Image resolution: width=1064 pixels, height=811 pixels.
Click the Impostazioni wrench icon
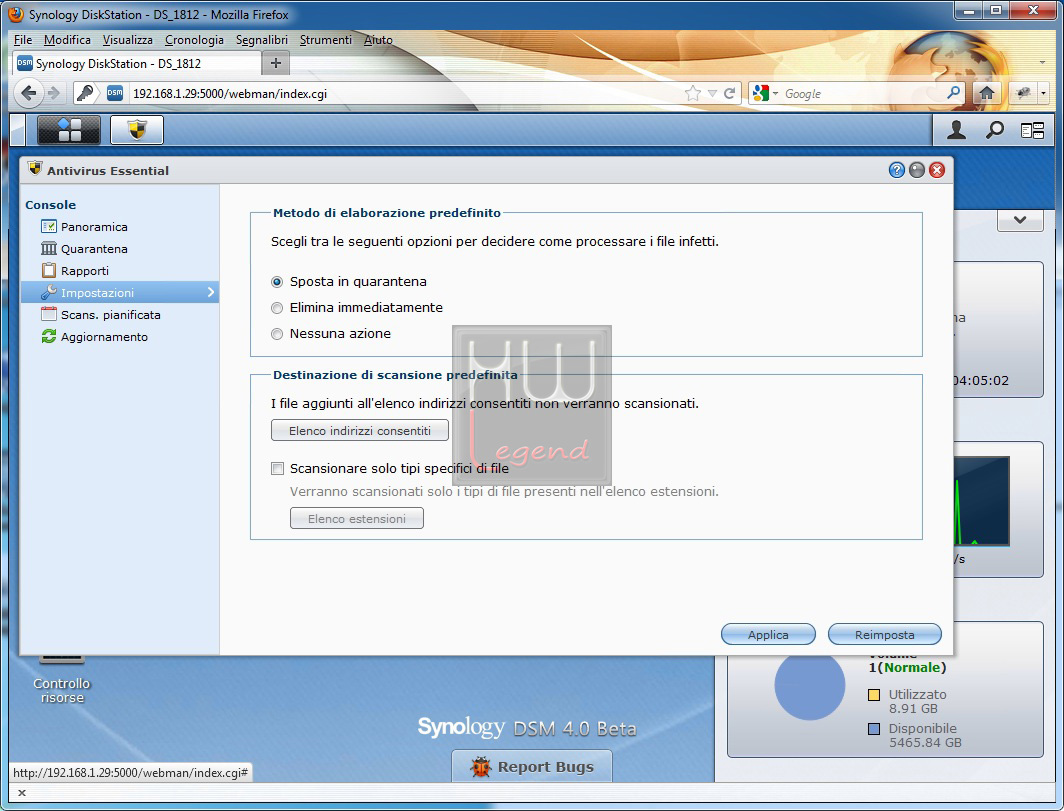tap(49, 293)
